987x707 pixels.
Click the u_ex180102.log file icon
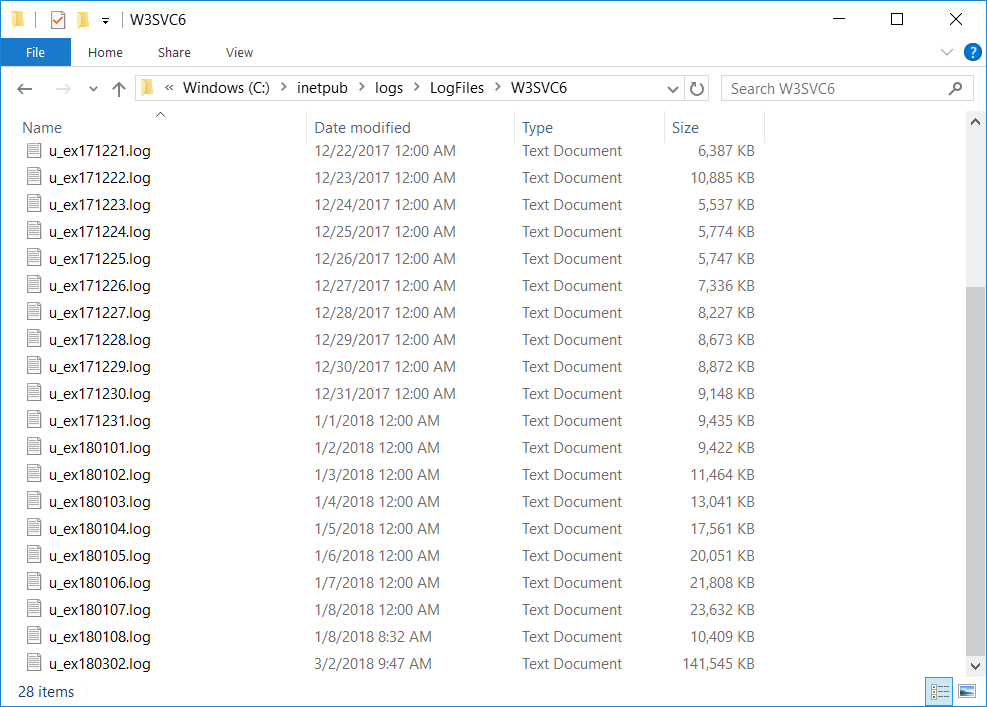pyautogui.click(x=34, y=474)
